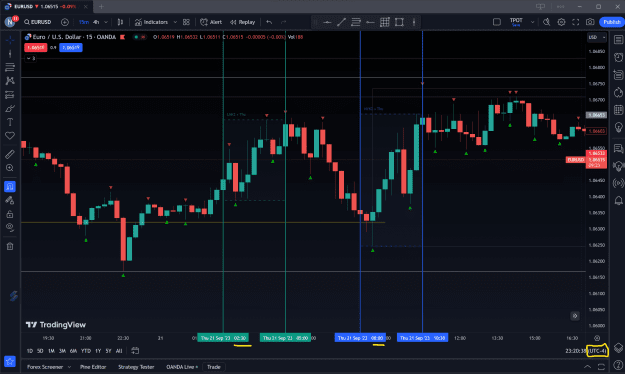Open the watchlist panel
Screen dimensions: 625x374
tap(618, 39)
